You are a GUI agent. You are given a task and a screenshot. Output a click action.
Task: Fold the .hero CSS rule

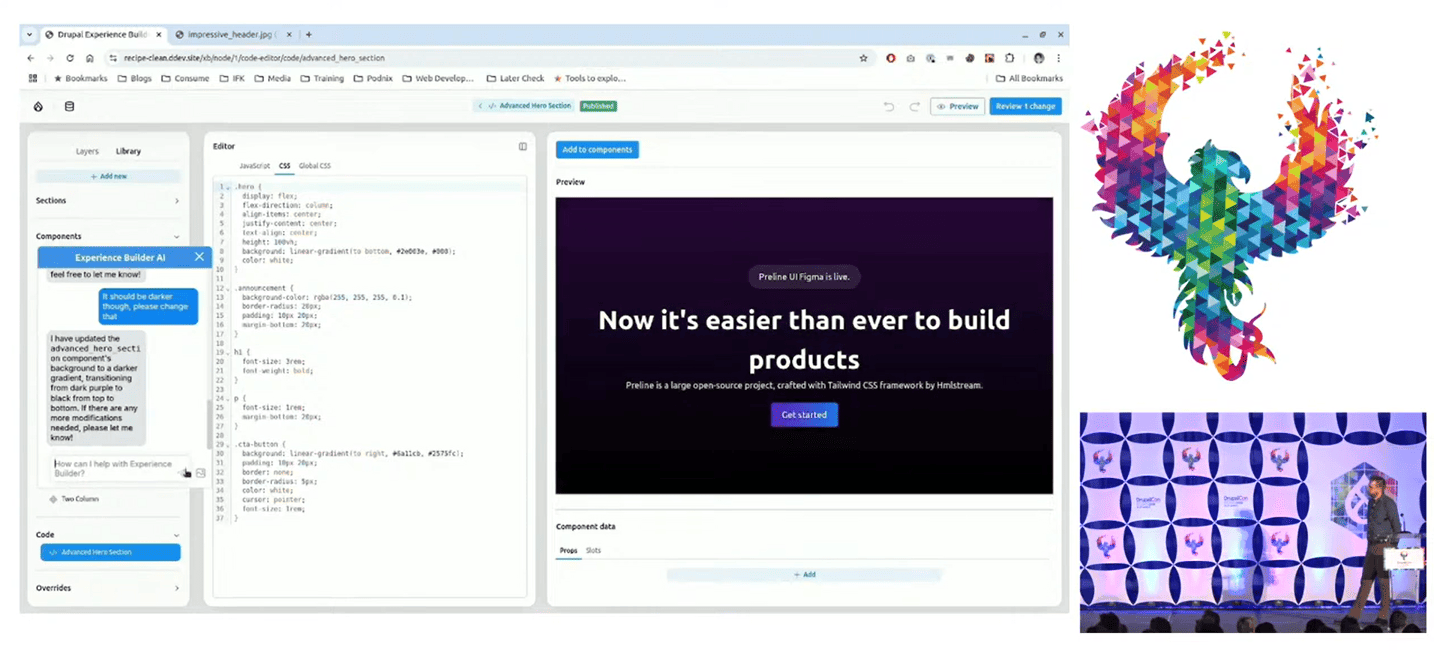[x=229, y=187]
